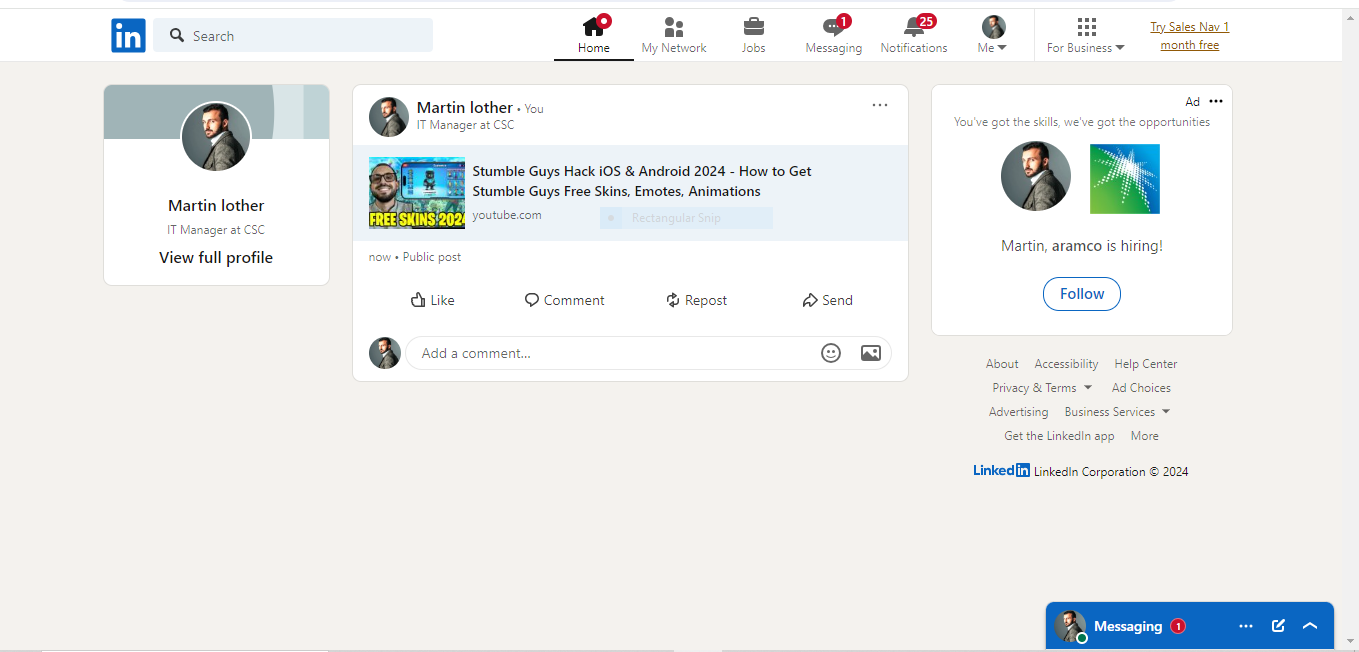The height and width of the screenshot is (652, 1359).
Task: Open the Ad Choices link
Action: pos(1141,388)
